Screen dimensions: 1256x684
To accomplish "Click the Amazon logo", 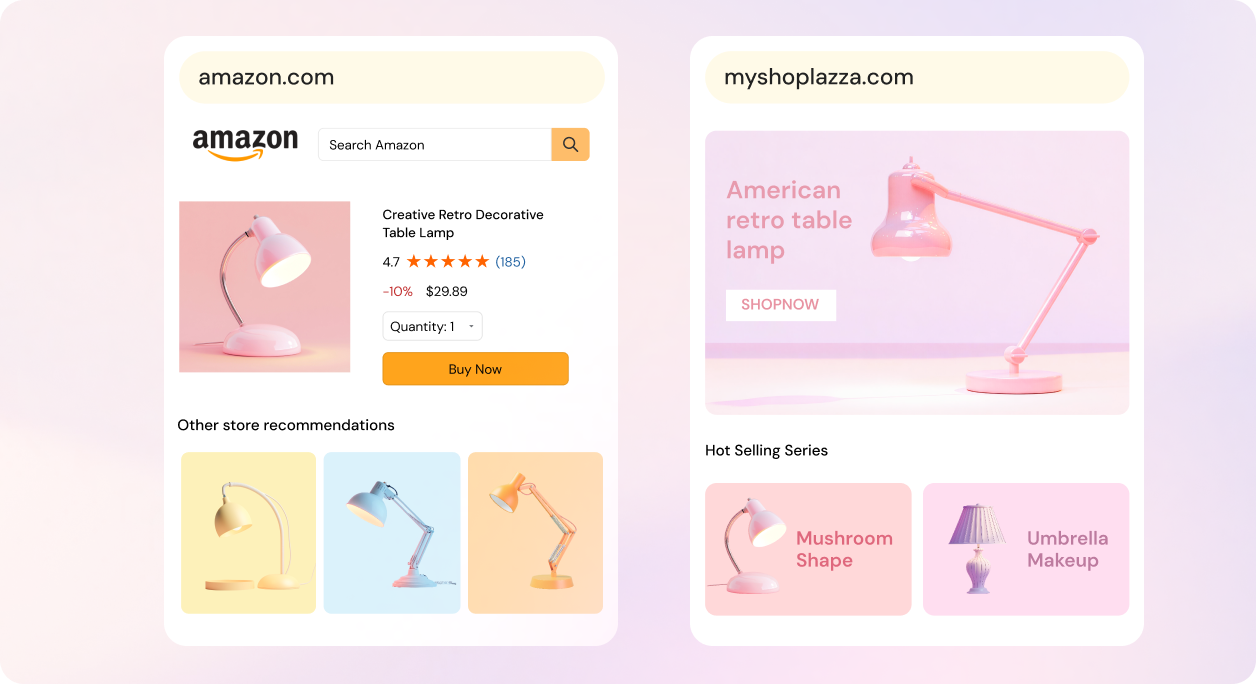I will pos(245,145).
